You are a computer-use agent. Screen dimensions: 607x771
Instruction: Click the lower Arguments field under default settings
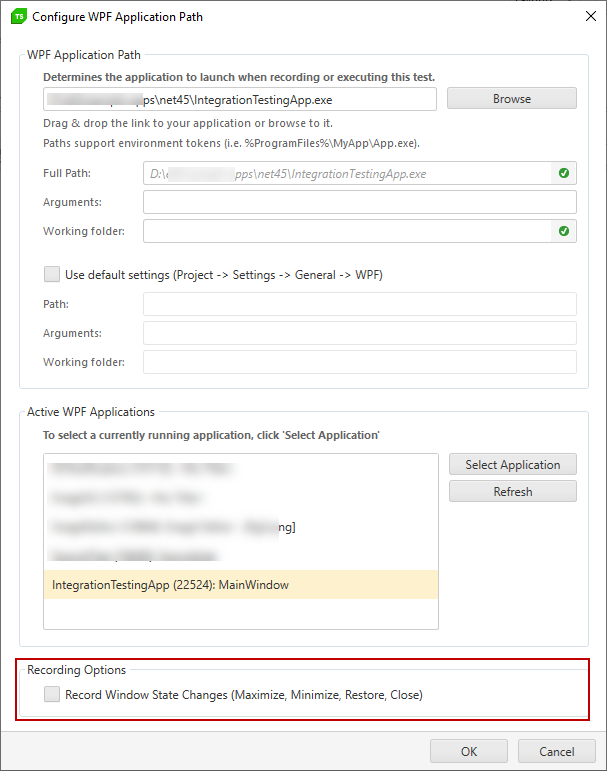(x=360, y=333)
